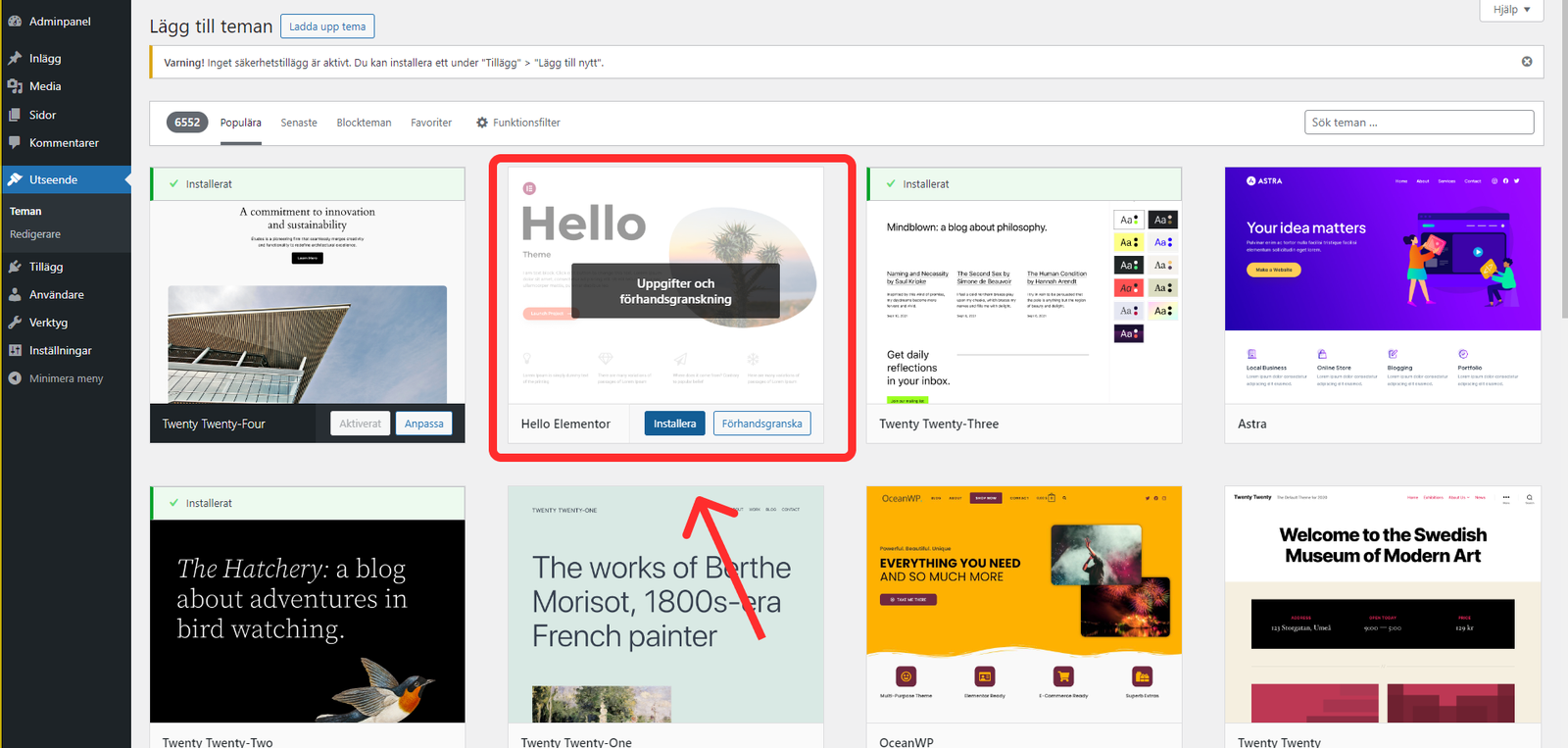The image size is (1568, 748).
Task: Open Kommentarer in the admin menu
Action: click(66, 142)
